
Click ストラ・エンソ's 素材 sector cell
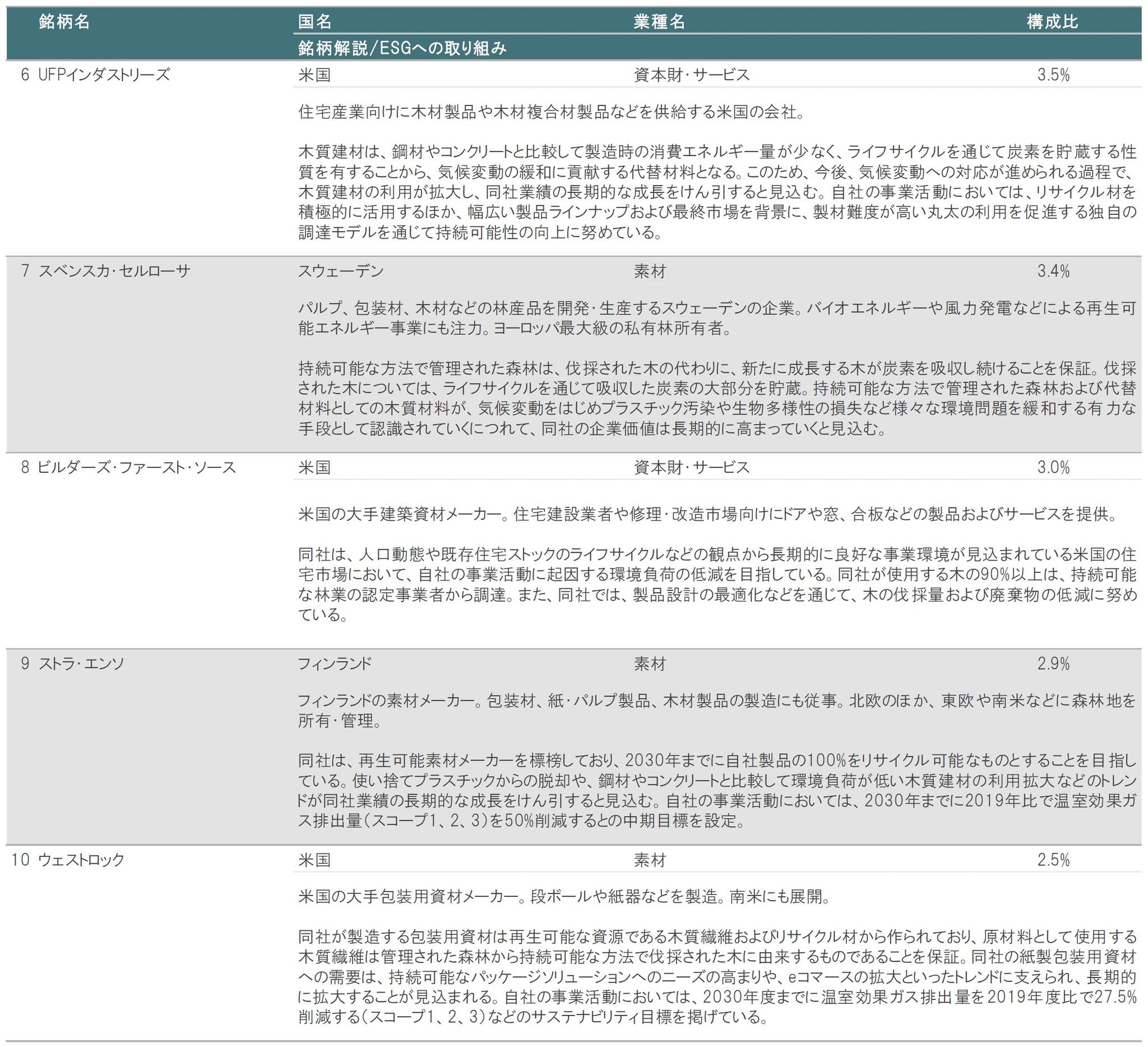tap(649, 663)
